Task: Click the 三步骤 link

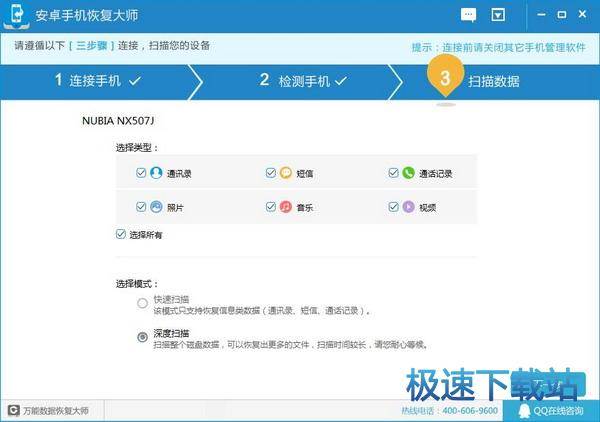Action: click(91, 46)
